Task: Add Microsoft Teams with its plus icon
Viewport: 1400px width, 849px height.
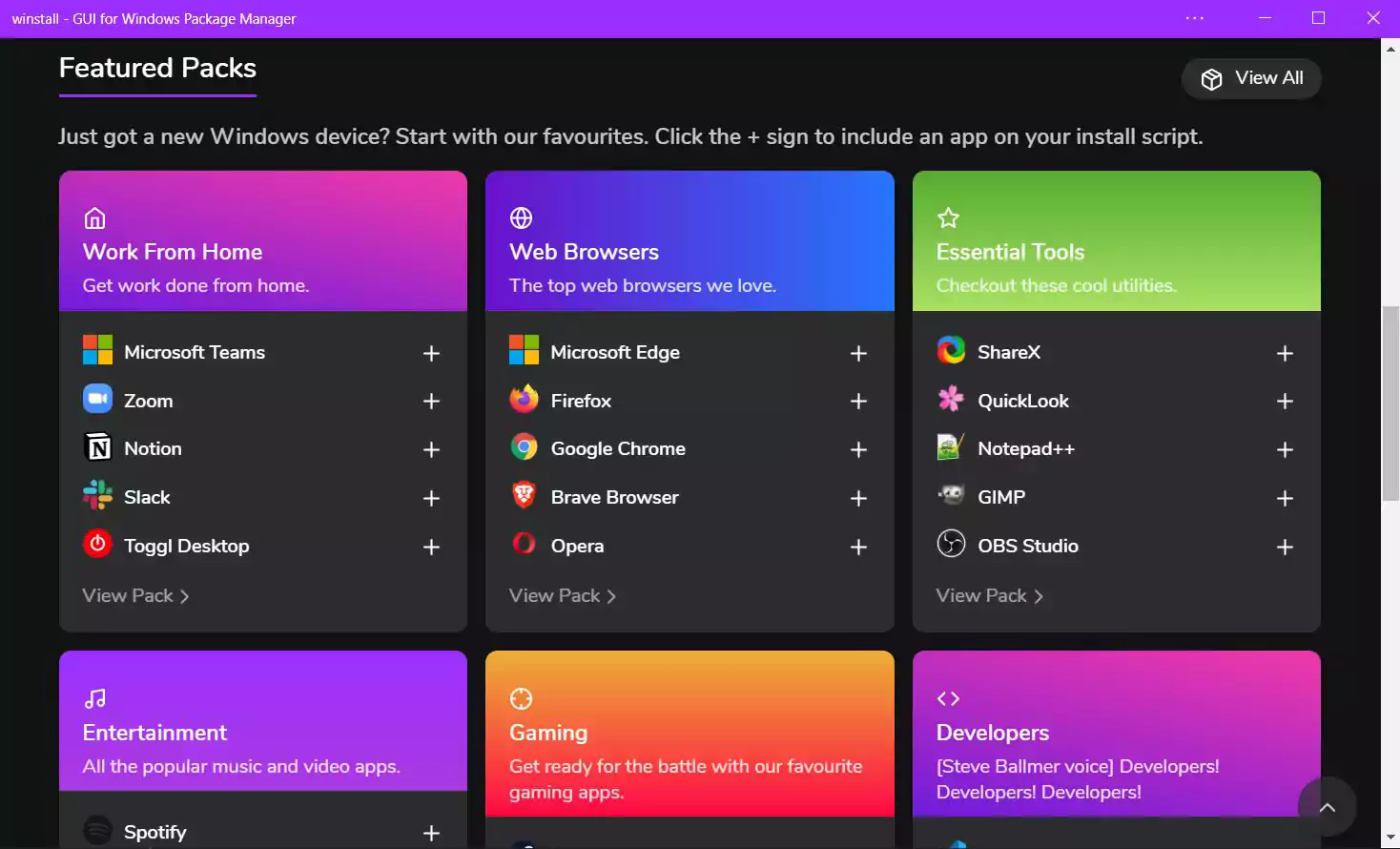Action: click(x=431, y=353)
